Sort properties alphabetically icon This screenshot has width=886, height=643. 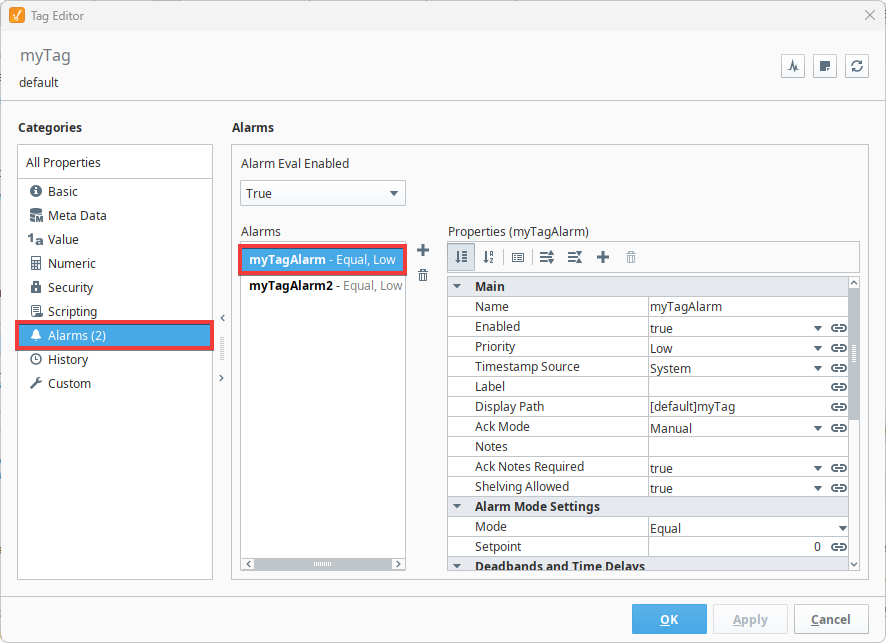pos(489,258)
